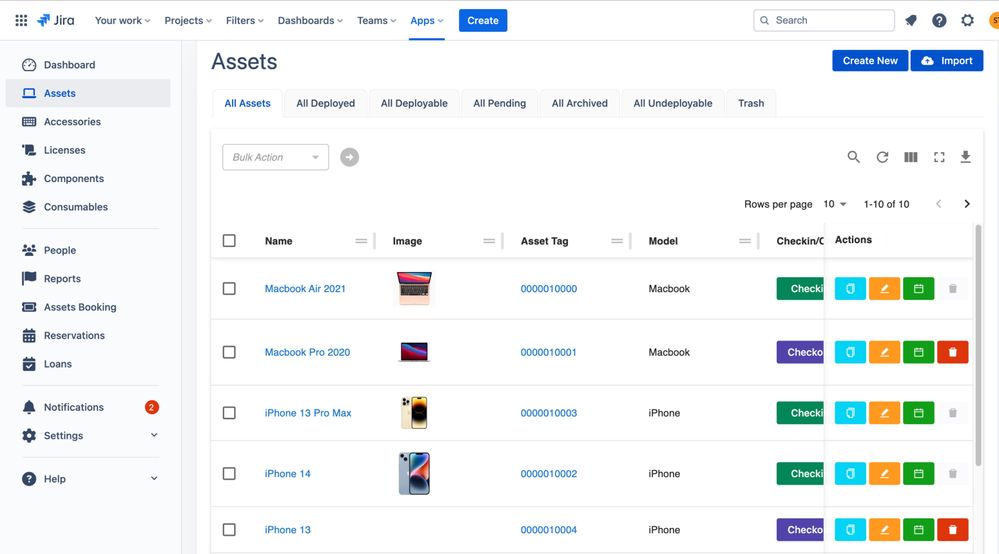Click the table vertical scrollbar
Screen dimensions: 999x554
979,346
